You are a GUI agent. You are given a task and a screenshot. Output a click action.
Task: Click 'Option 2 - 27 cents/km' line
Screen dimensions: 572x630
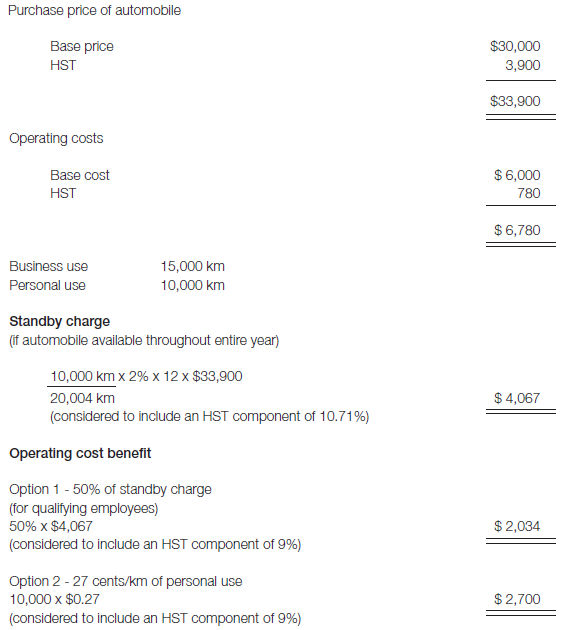pos(126,581)
